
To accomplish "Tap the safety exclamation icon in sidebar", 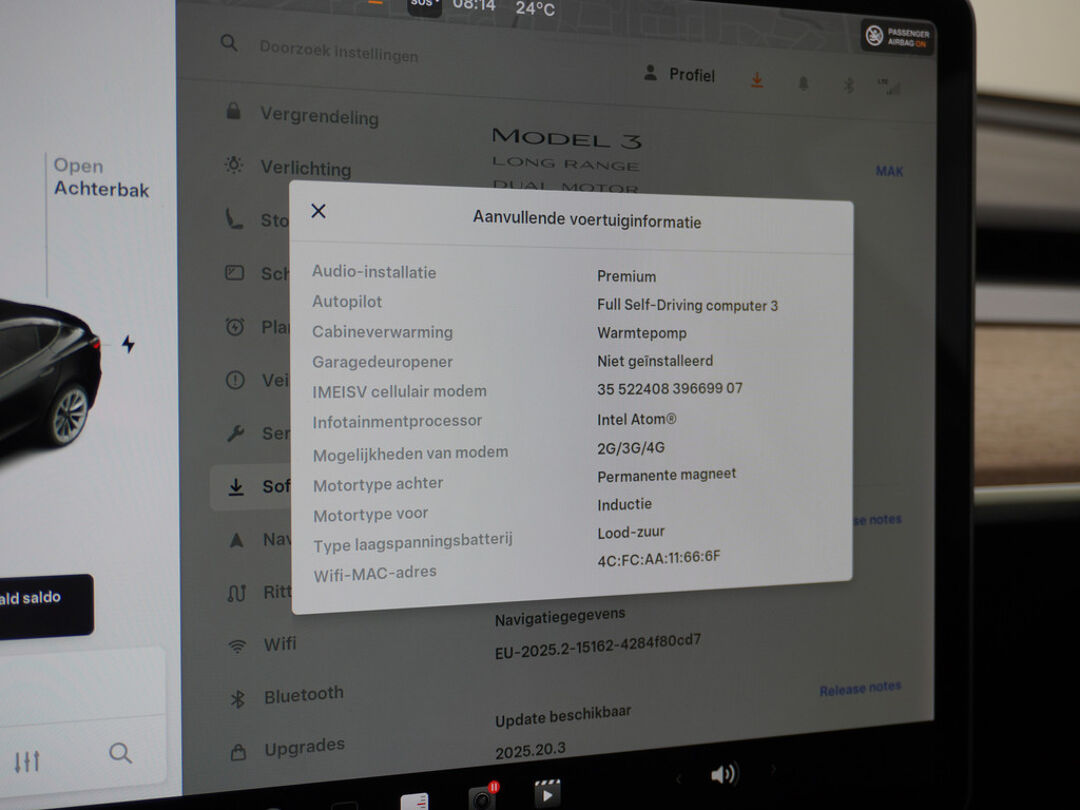I will 235,380.
